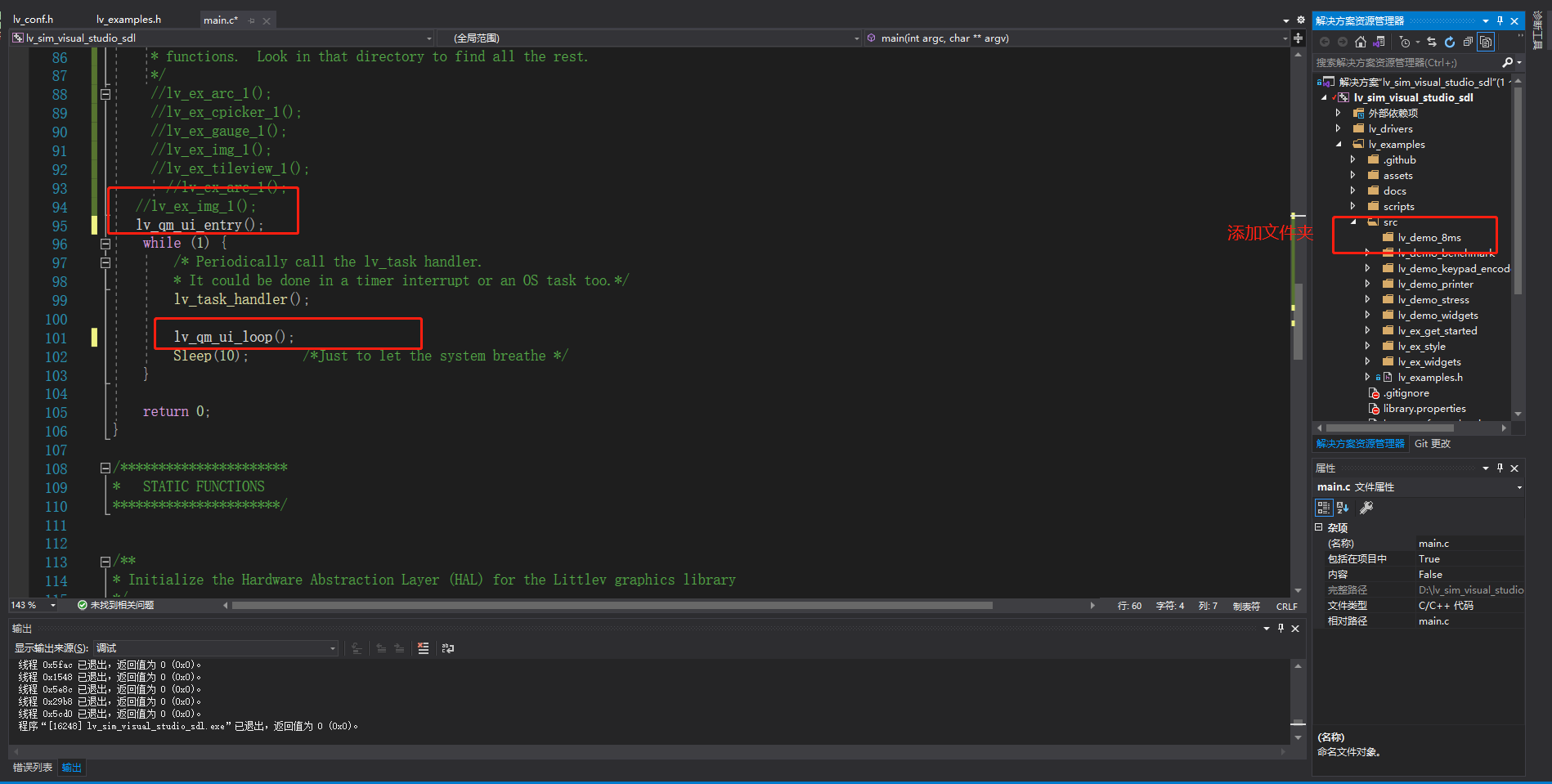Click the go to previous message icon in Output

point(381,648)
